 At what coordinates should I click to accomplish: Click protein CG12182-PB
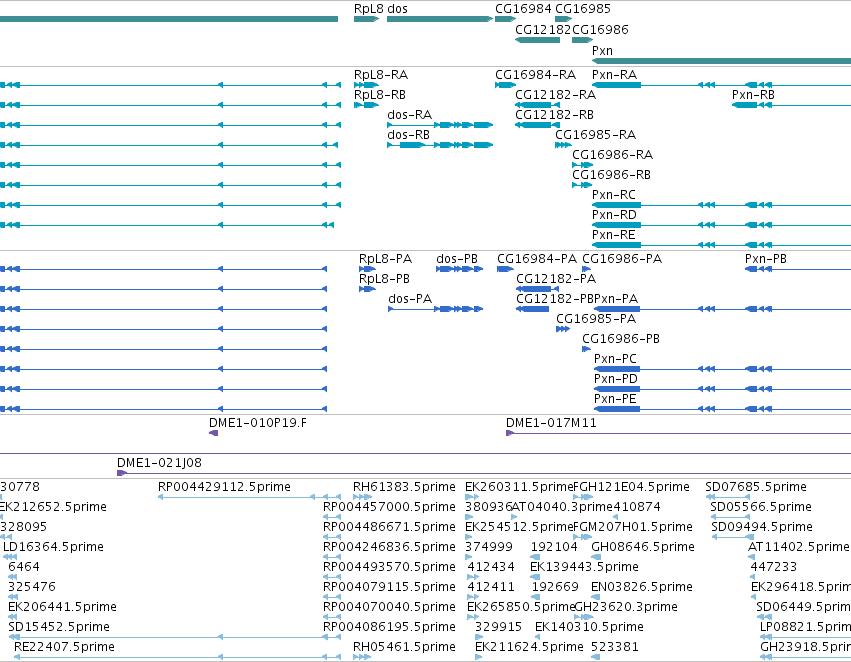555,299
